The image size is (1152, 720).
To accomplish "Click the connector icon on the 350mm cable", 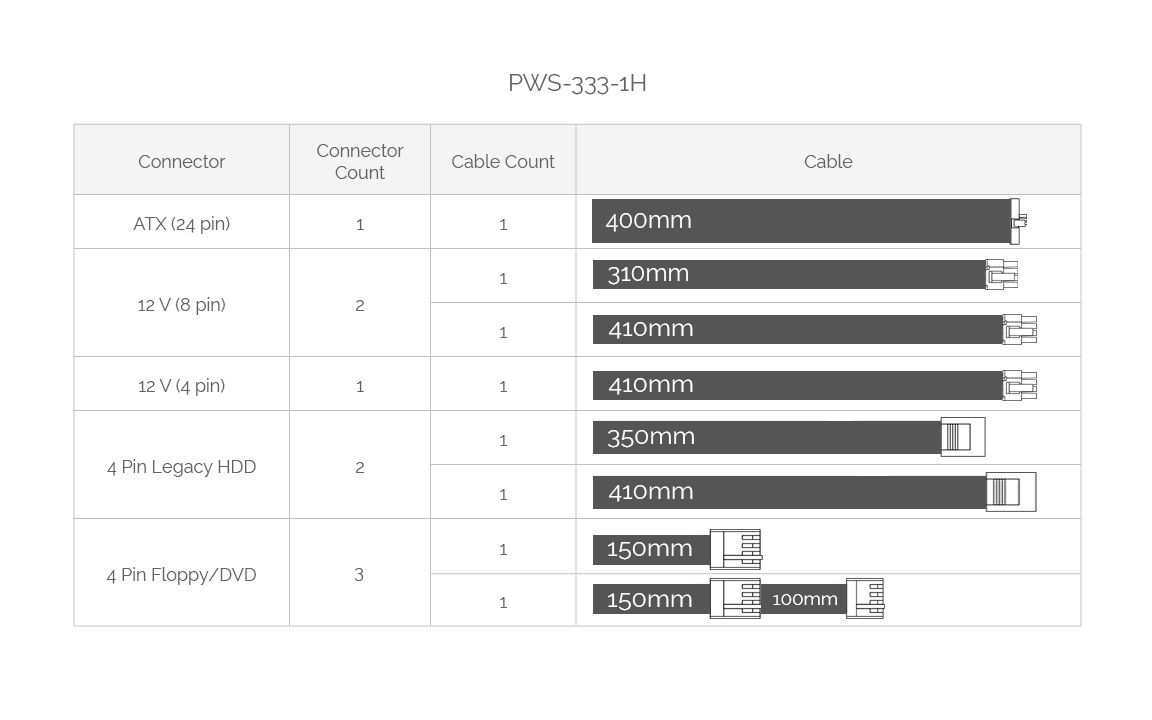I will 962,437.
